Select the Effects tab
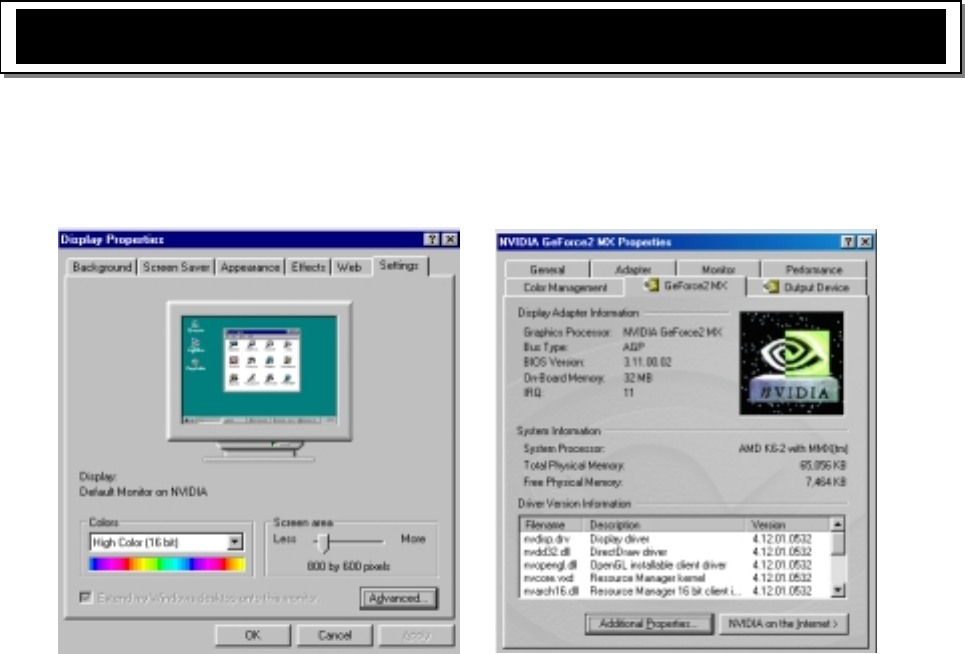965x654 pixels. coord(308,267)
